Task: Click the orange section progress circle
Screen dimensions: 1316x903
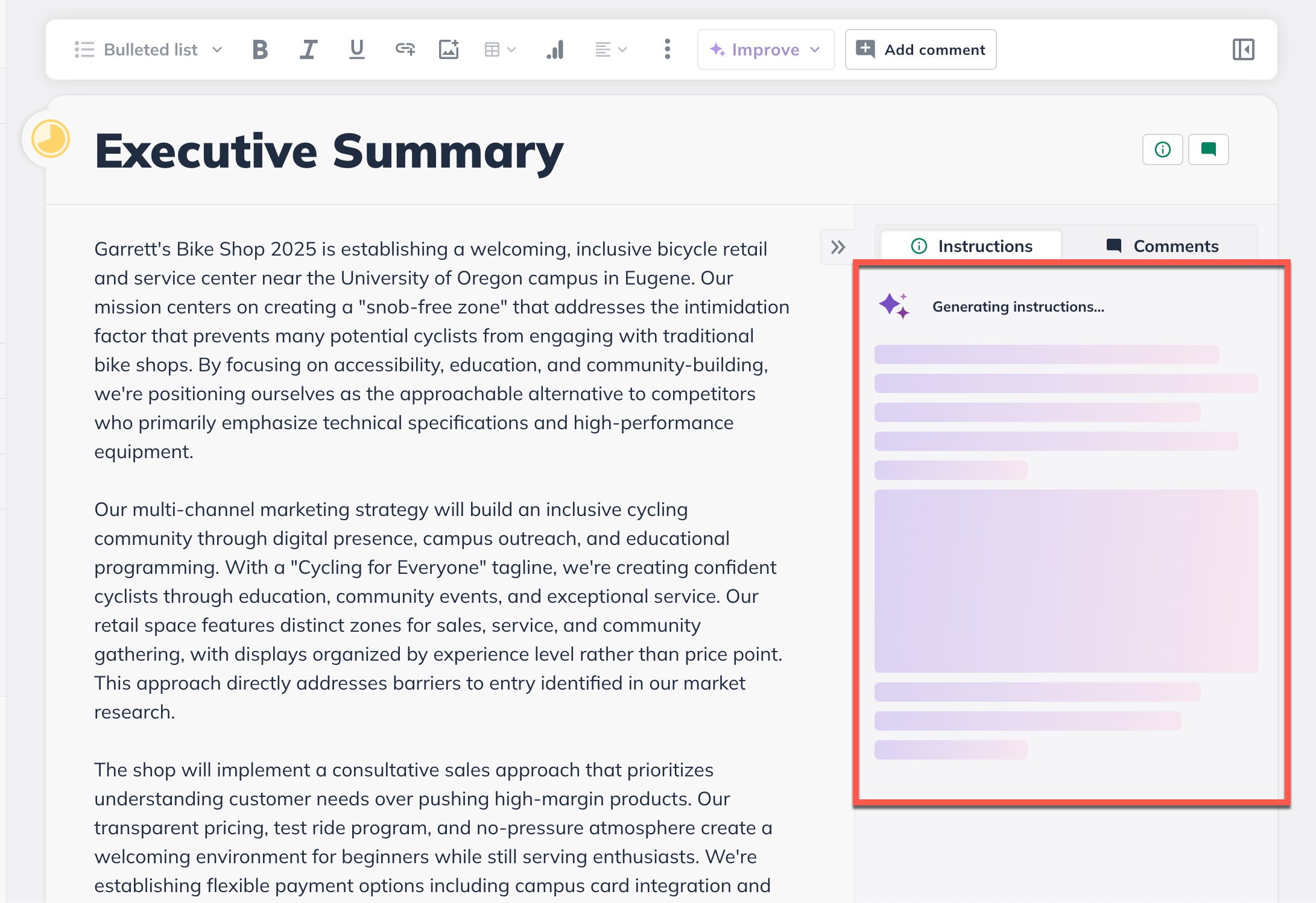Action: [x=51, y=139]
